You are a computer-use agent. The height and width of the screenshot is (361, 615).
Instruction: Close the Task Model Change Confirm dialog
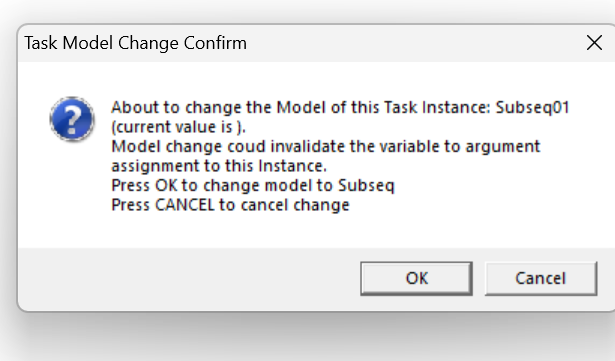[x=594, y=43]
